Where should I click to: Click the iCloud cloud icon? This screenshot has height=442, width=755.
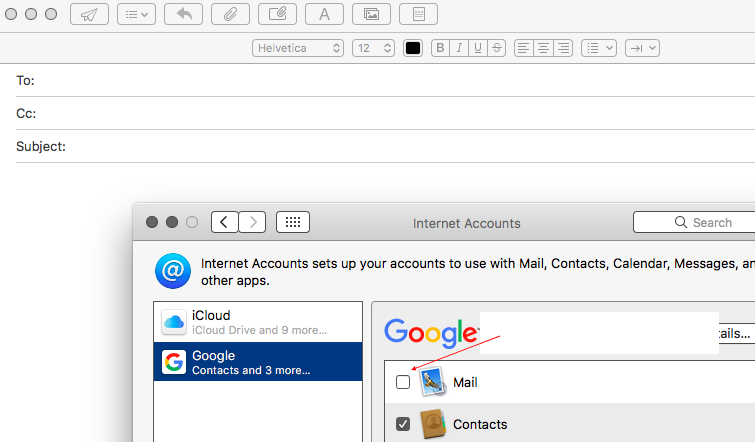[x=174, y=322]
